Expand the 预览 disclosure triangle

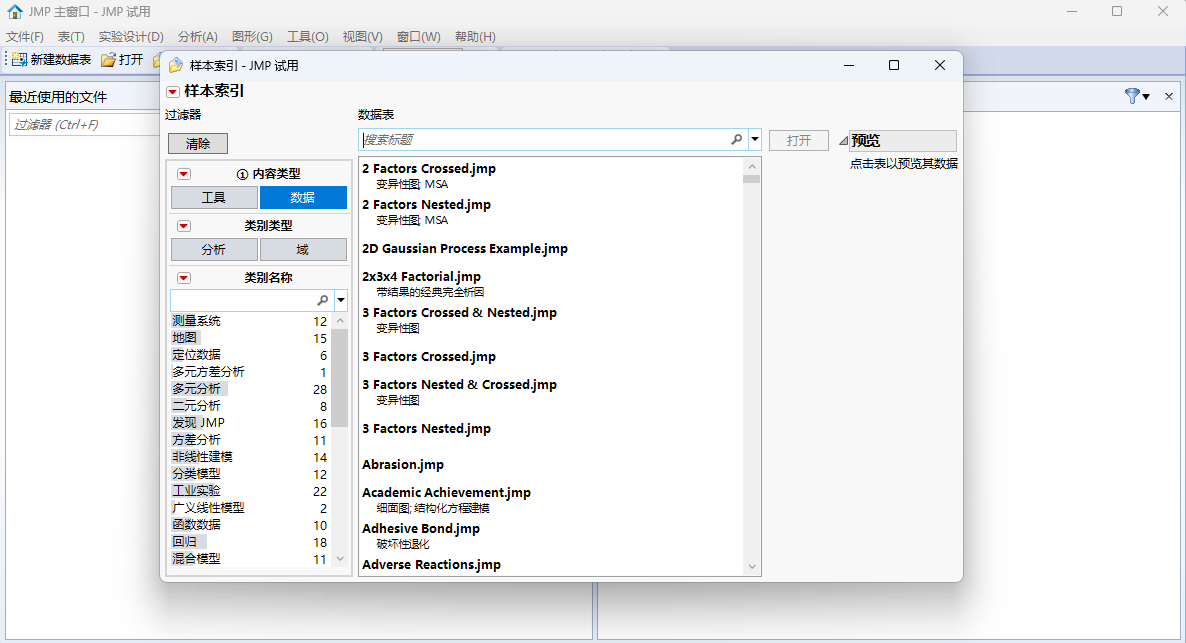click(843, 141)
